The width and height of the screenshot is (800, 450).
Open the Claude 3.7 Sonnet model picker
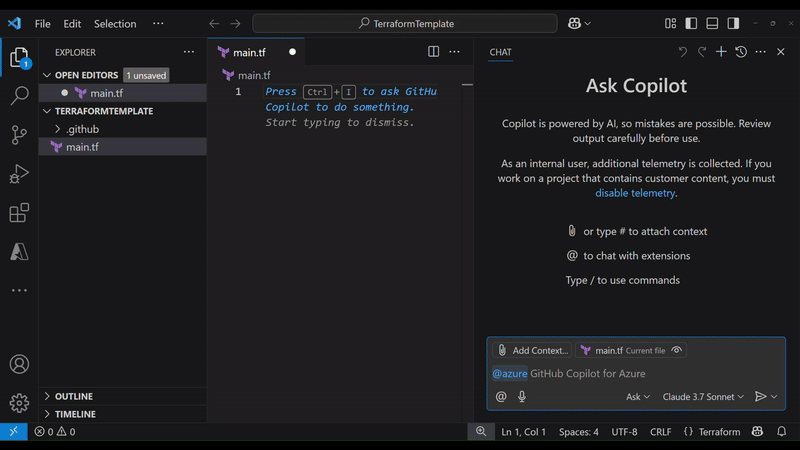703,396
